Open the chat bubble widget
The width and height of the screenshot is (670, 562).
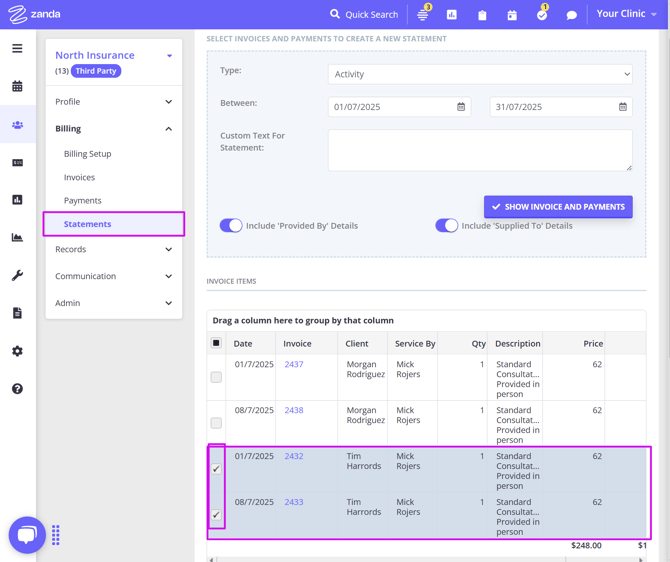[x=27, y=535]
